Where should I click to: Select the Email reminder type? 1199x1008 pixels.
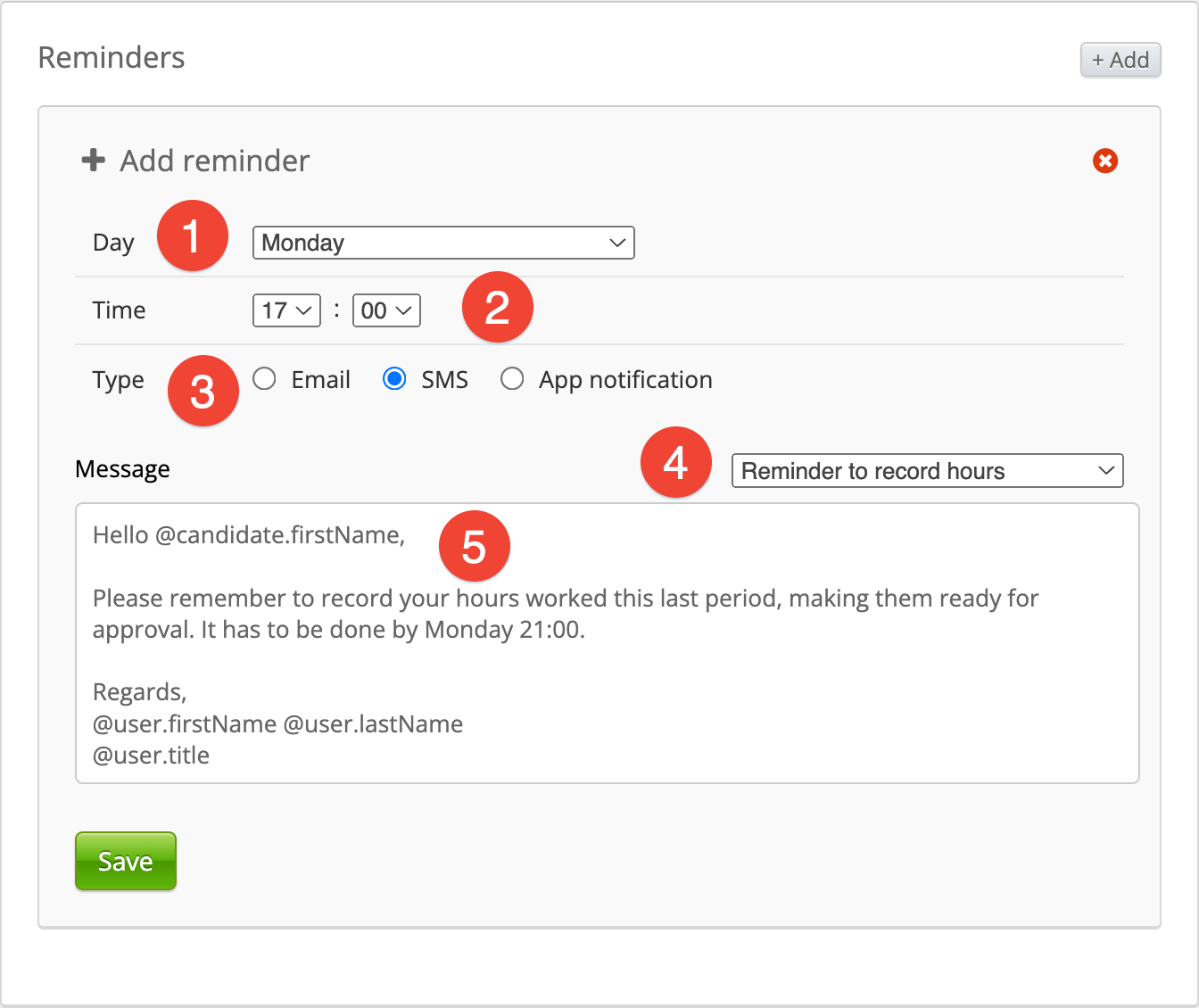click(x=264, y=379)
